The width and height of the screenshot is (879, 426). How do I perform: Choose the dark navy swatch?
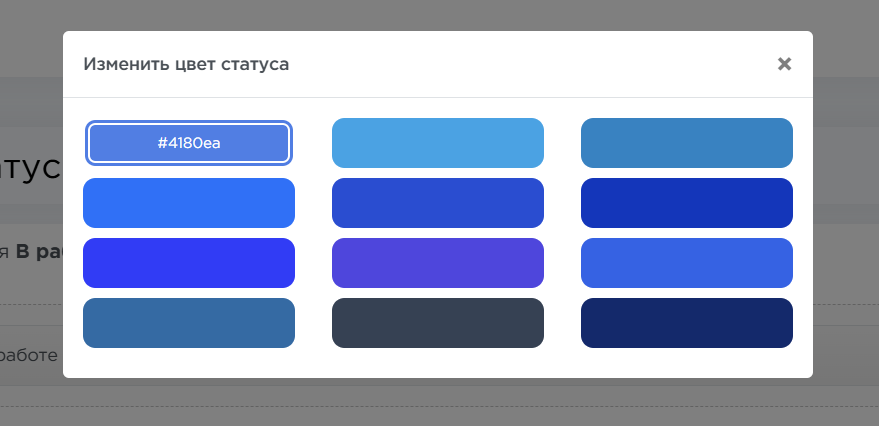(687, 323)
